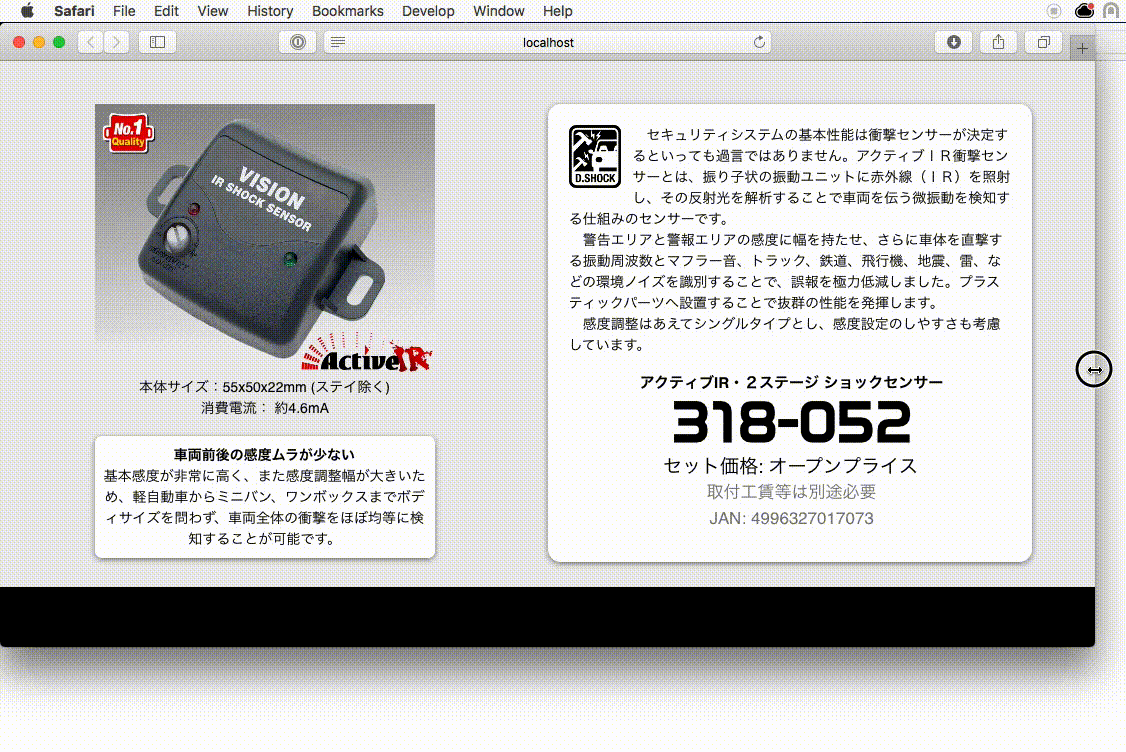
Task: Click the Safari forward button
Action: pyautogui.click(x=118, y=42)
